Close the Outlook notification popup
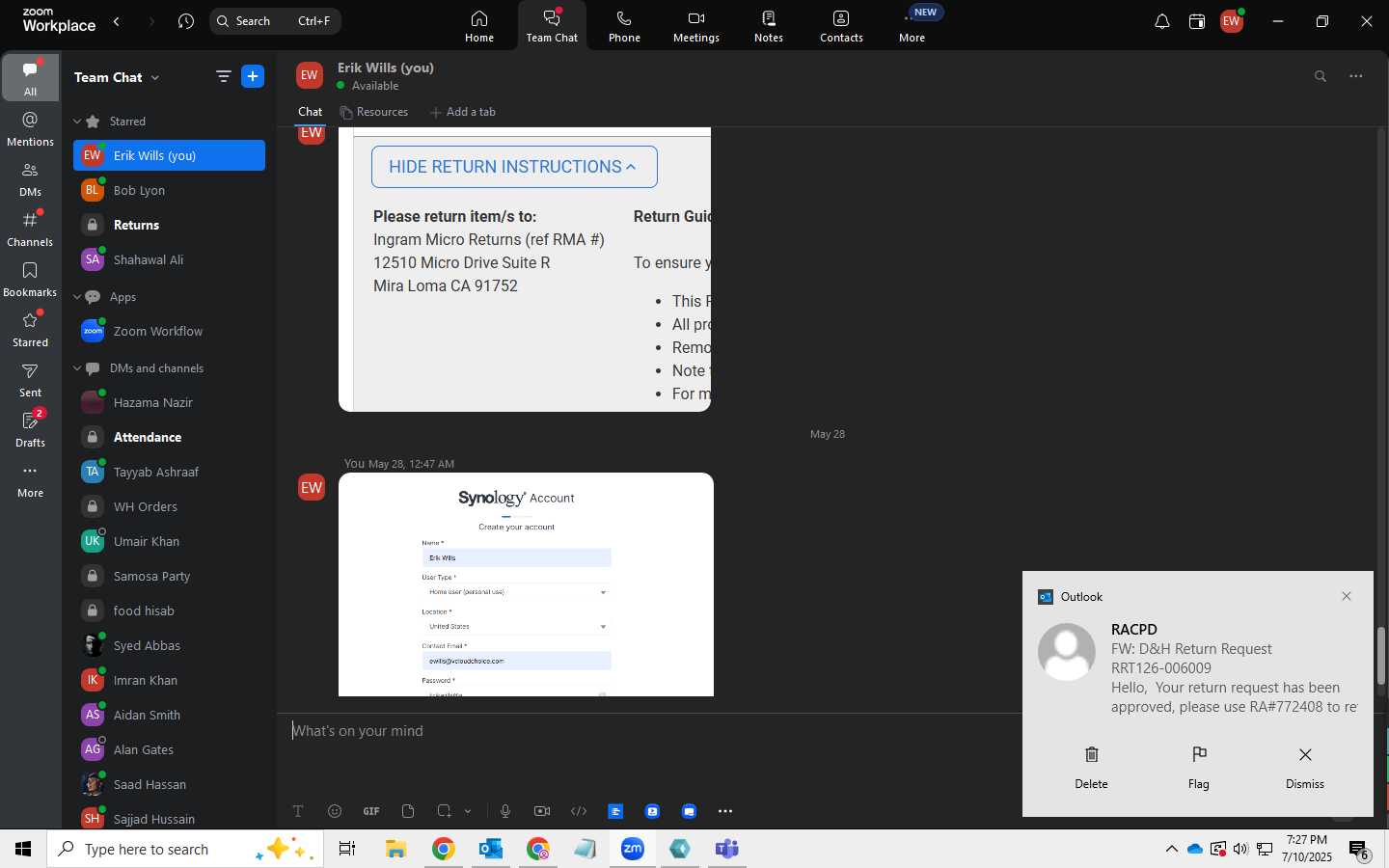 1347,596
